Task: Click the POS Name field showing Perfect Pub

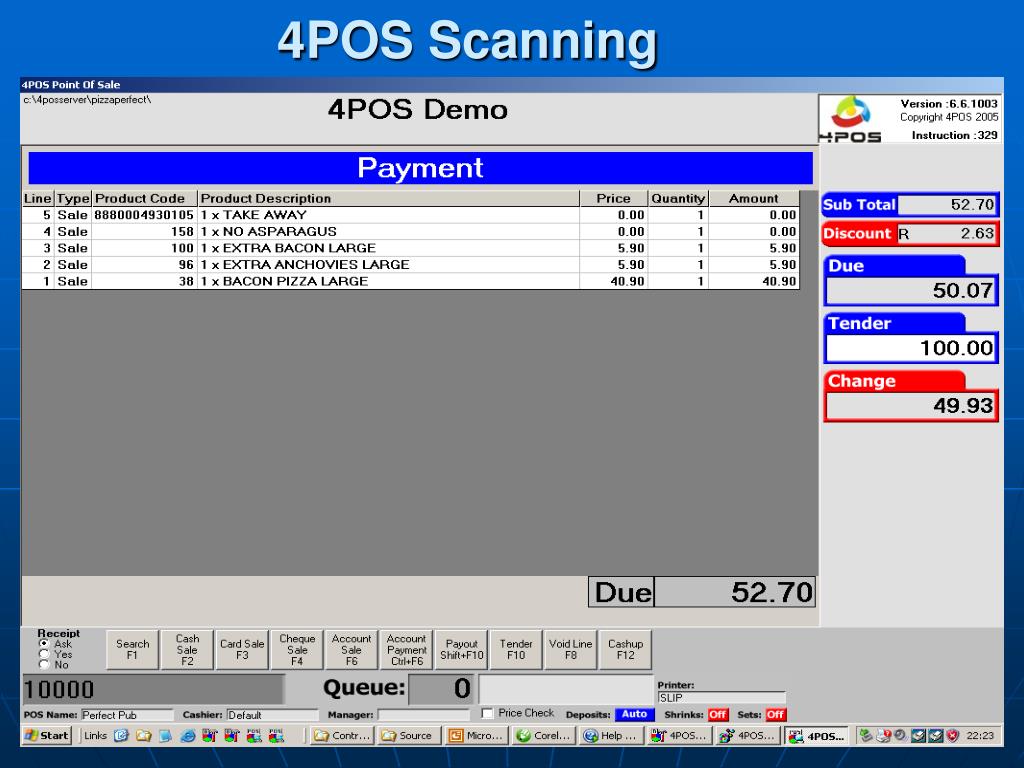Action: pyautogui.click(x=127, y=715)
